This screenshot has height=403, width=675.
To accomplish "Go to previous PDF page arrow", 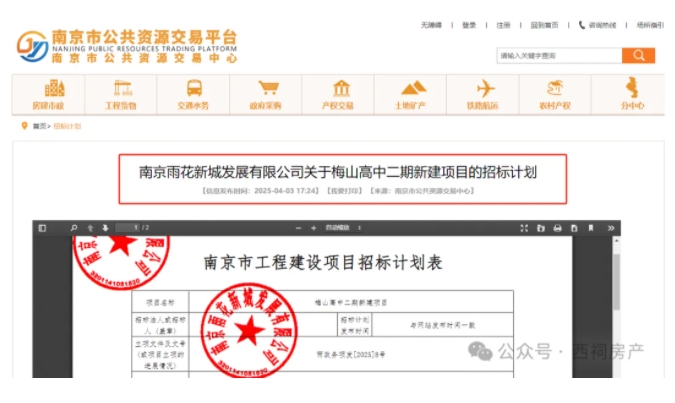I will [x=90, y=228].
